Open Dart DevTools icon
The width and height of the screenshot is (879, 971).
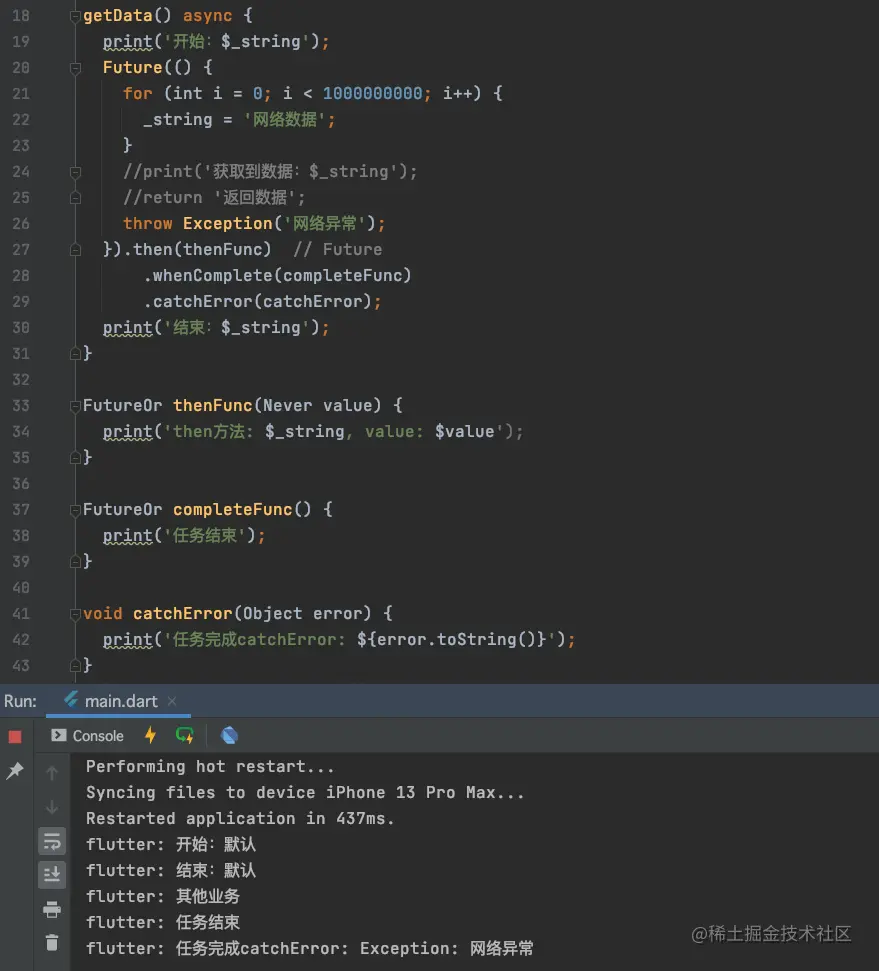coord(229,736)
